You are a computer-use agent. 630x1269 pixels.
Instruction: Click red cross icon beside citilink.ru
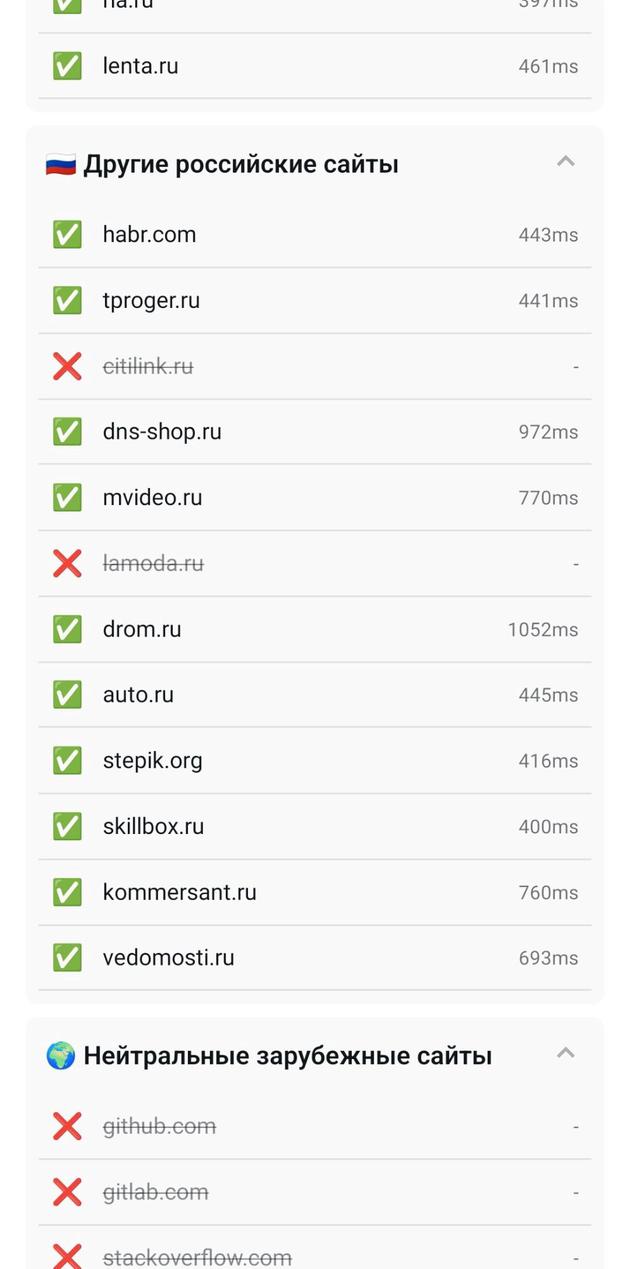(x=67, y=367)
